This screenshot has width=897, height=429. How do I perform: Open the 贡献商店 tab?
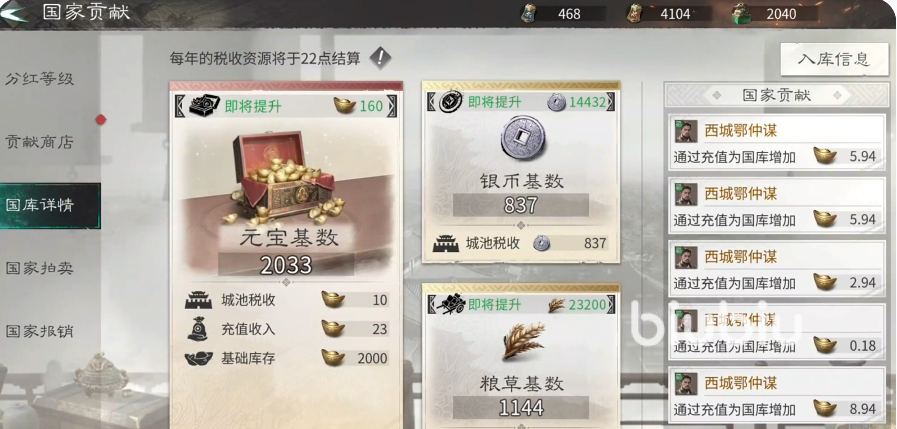[x=39, y=142]
